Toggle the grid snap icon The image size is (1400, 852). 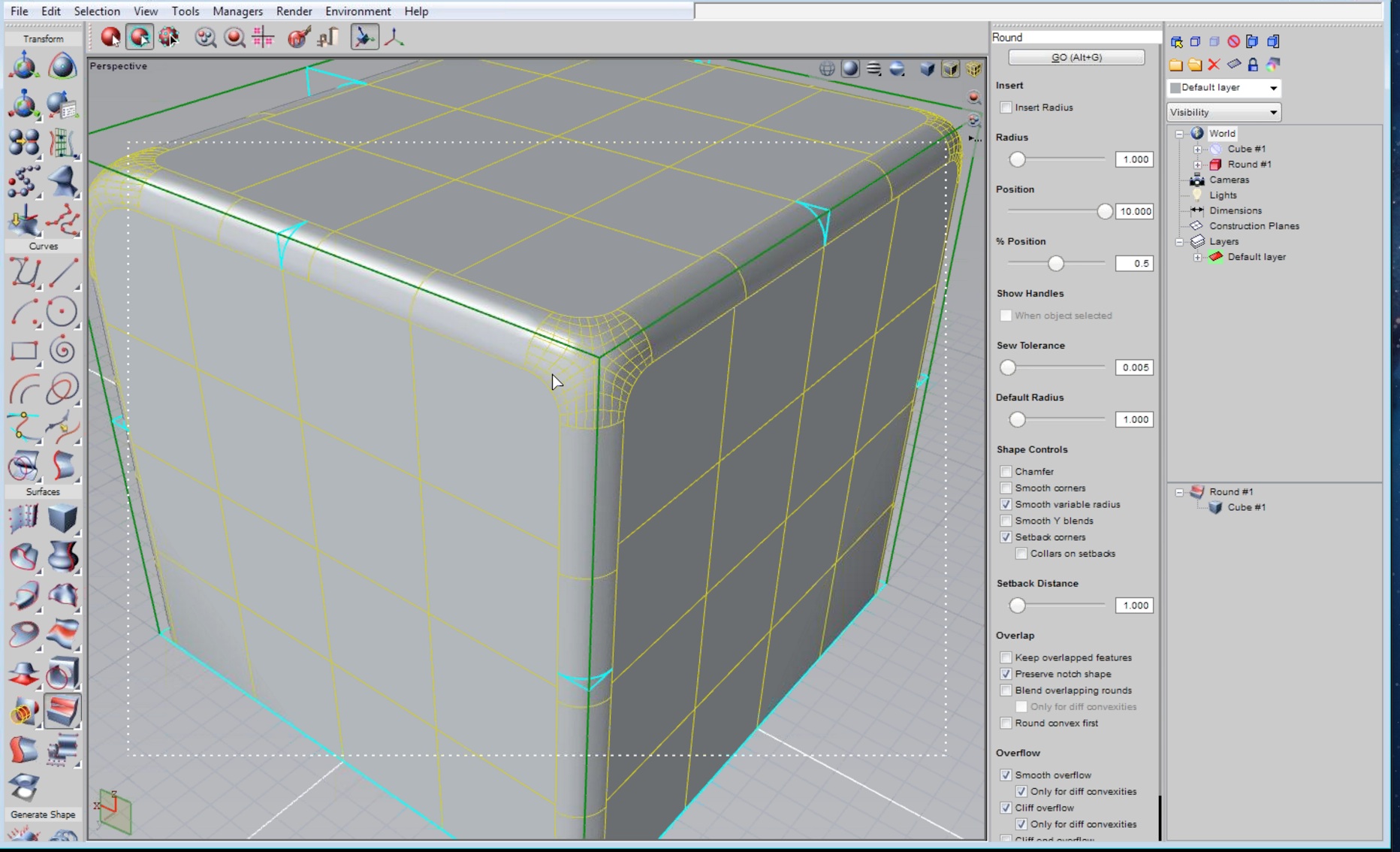pyautogui.click(x=263, y=37)
